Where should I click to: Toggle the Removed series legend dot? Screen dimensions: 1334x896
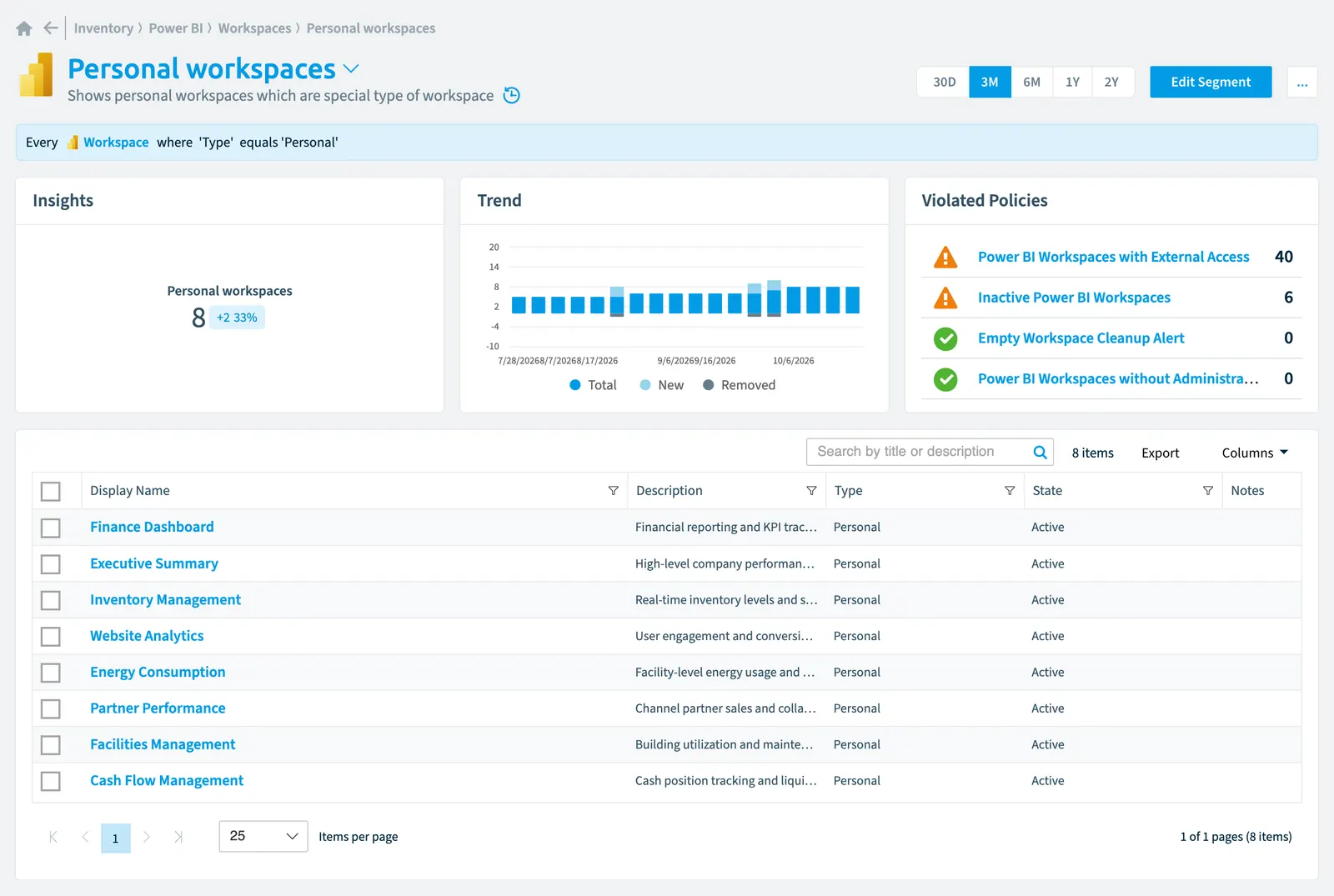(708, 385)
